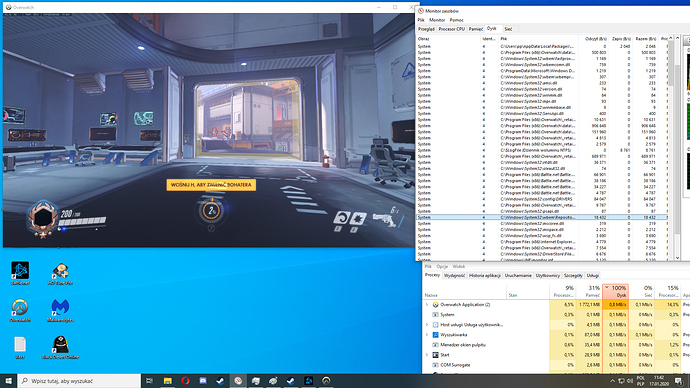Expand the Wyszukiwarka process entry
This screenshot has width=690, height=388.
pos(426,335)
